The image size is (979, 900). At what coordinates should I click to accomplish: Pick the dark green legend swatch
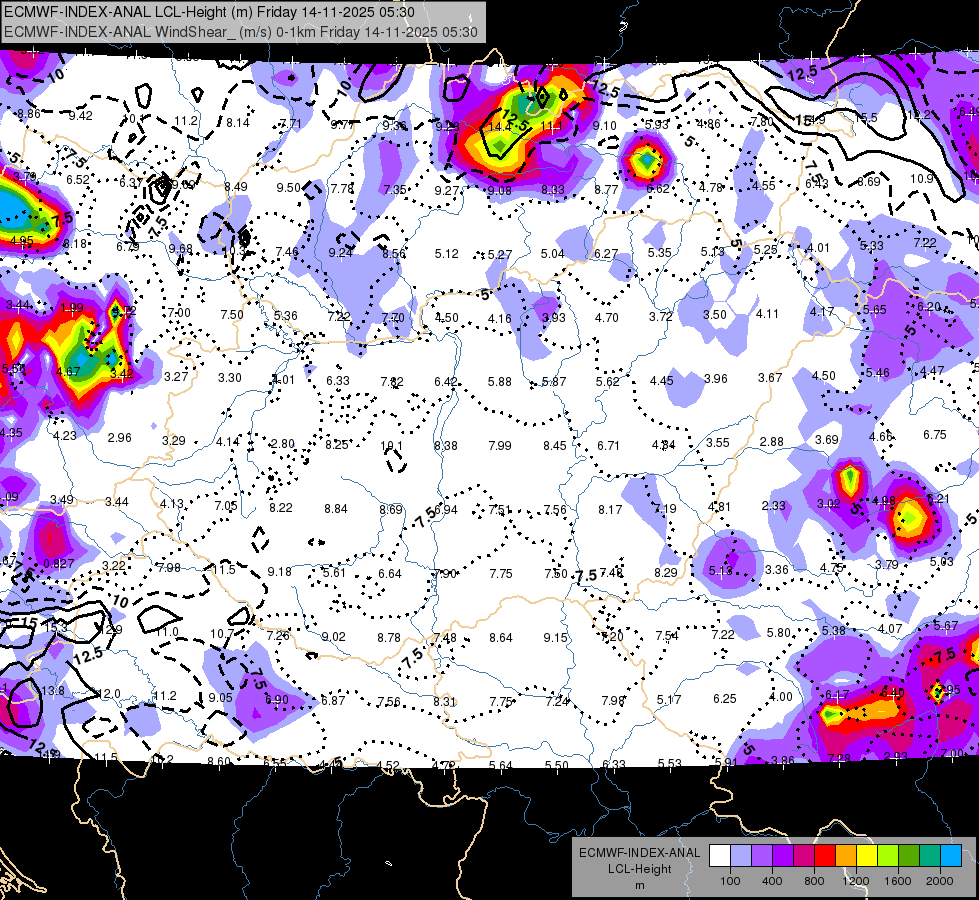908,856
